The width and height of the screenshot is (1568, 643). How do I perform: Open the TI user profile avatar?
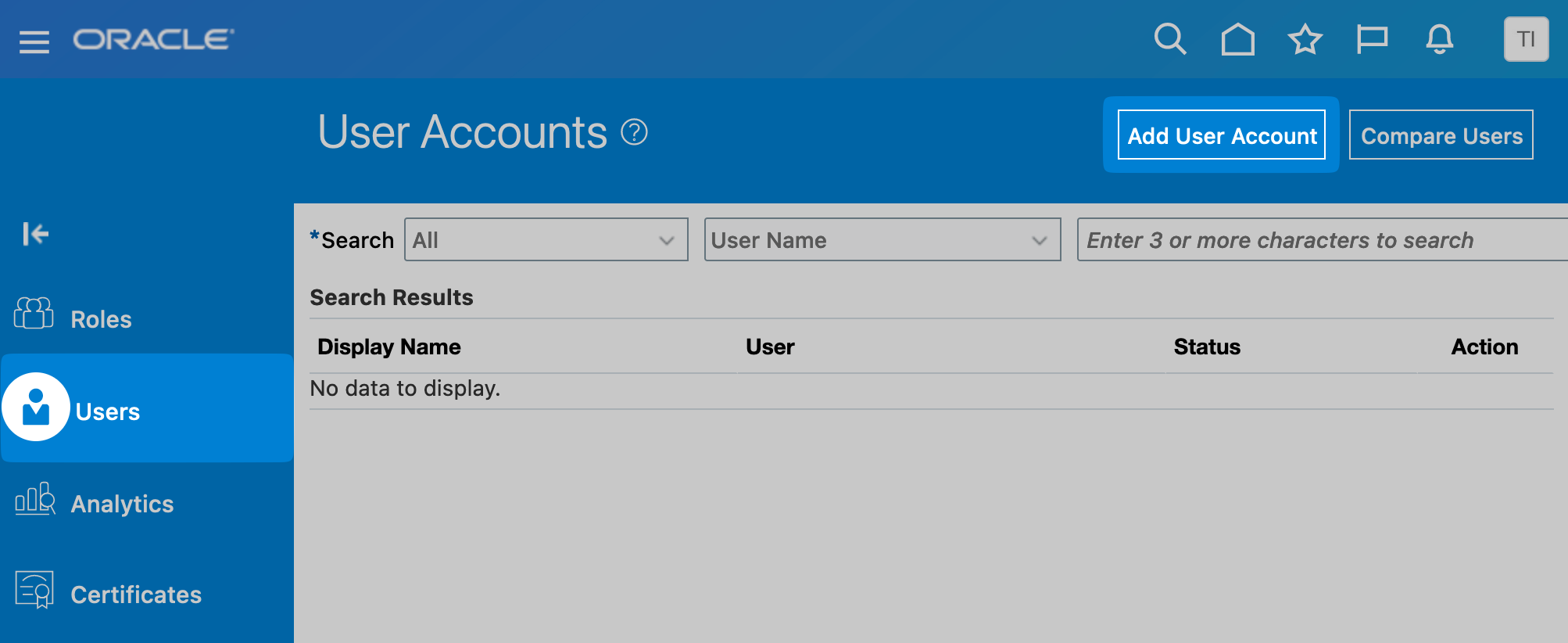click(1525, 39)
